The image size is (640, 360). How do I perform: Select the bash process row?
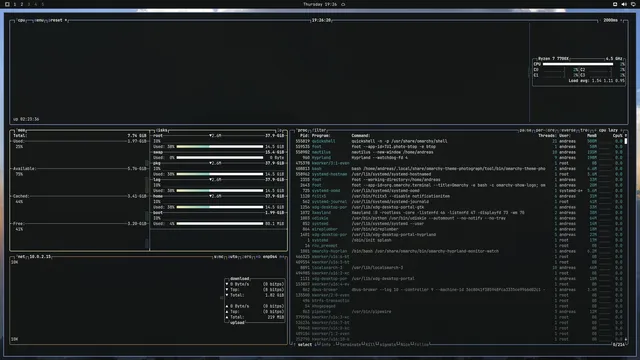[459, 169]
